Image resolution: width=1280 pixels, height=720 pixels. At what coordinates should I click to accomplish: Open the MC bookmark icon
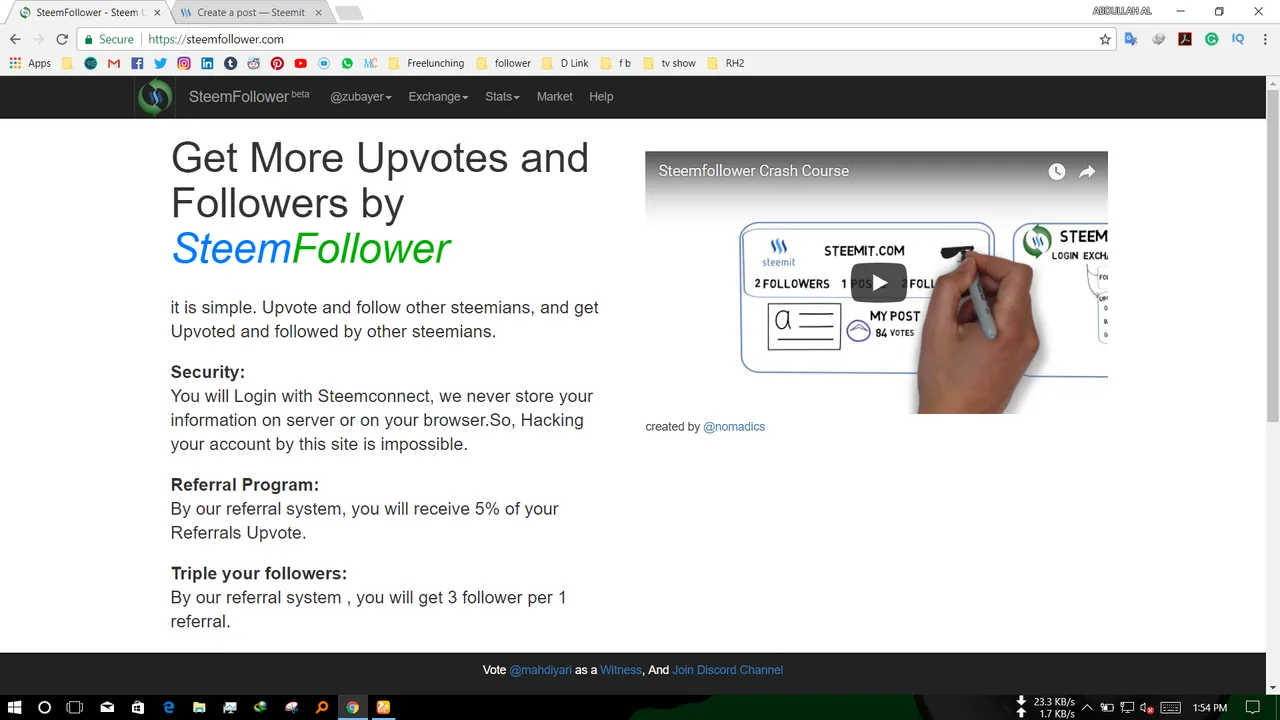pyautogui.click(x=370, y=63)
